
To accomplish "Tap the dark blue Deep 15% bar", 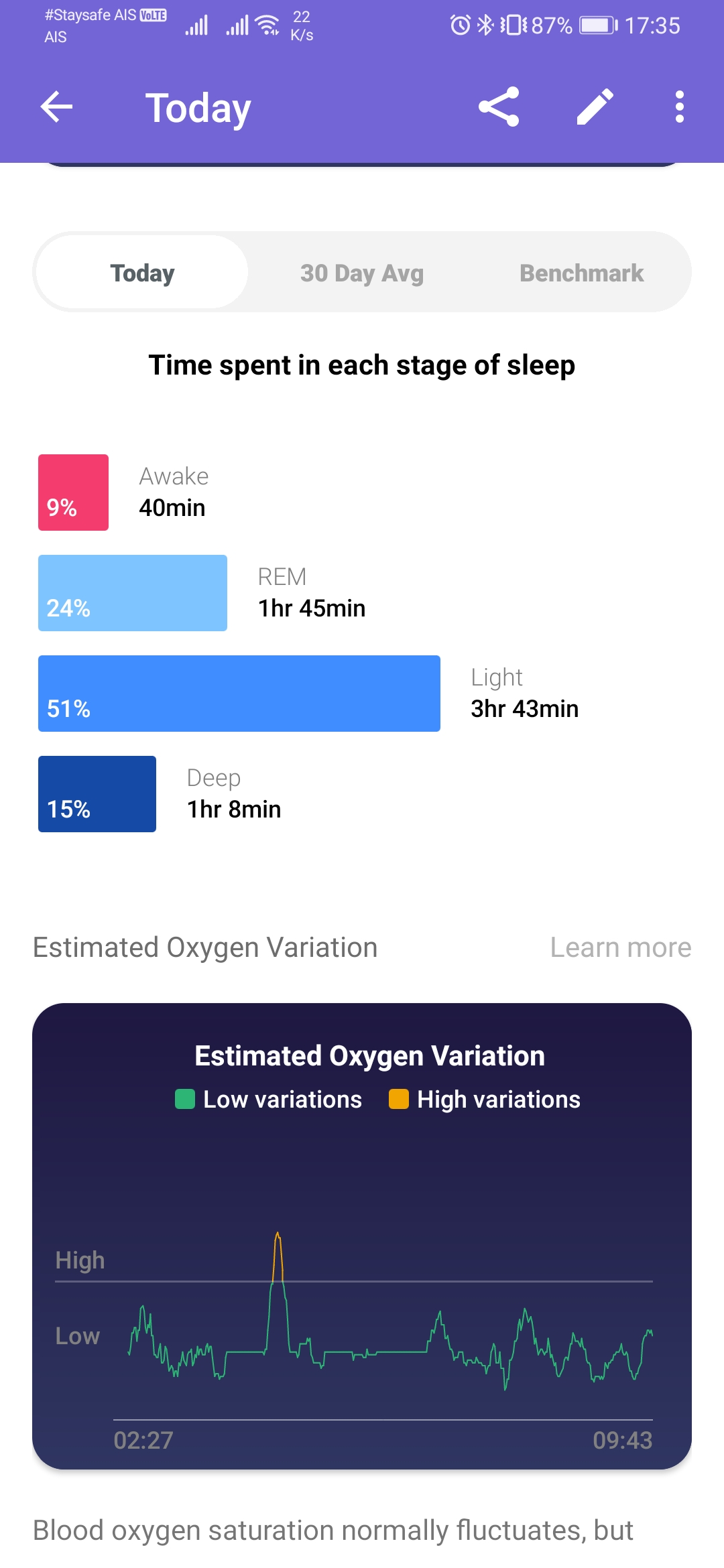I will point(97,794).
